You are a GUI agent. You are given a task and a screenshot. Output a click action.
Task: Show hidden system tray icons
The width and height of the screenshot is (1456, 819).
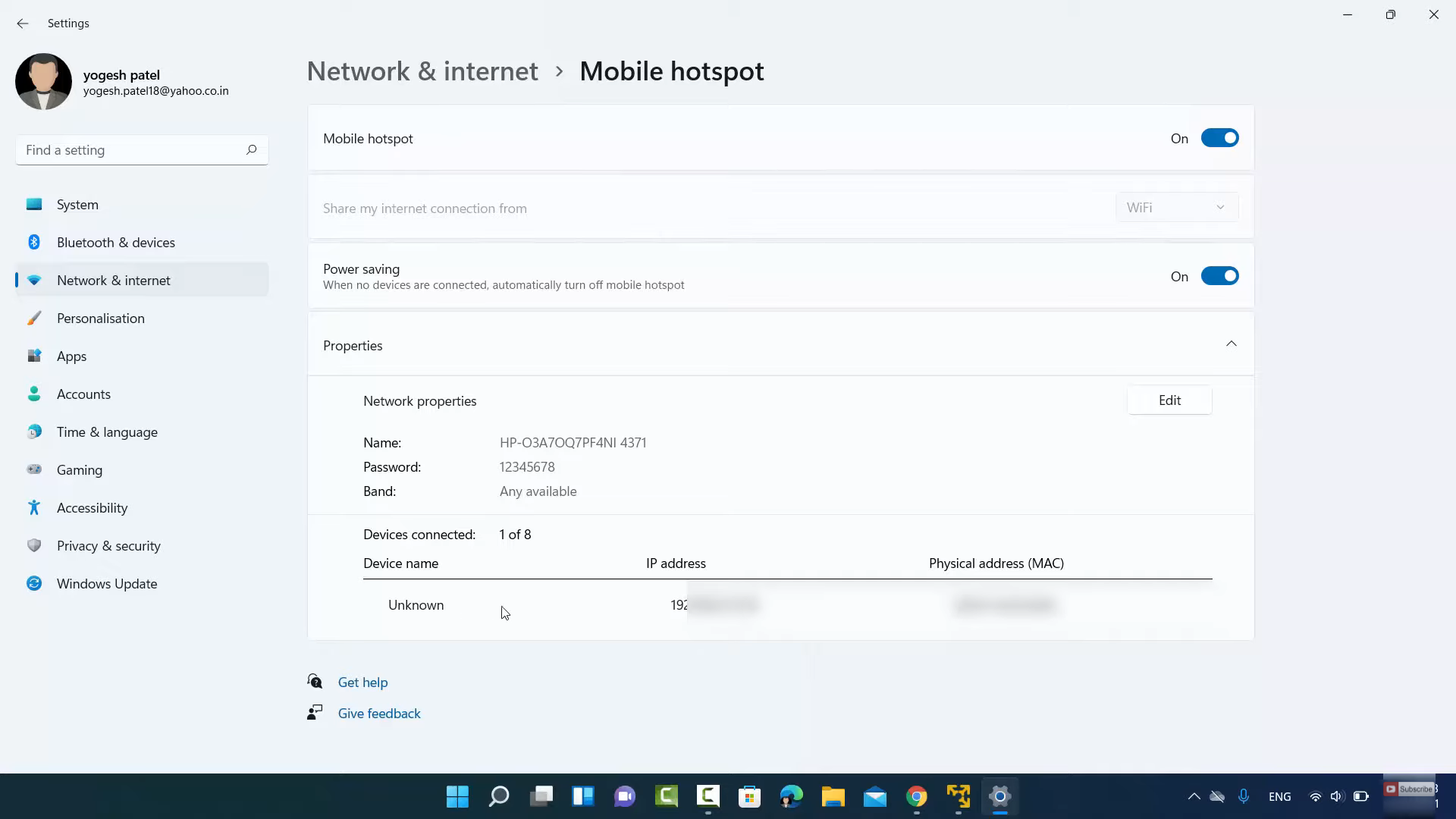tap(1194, 796)
